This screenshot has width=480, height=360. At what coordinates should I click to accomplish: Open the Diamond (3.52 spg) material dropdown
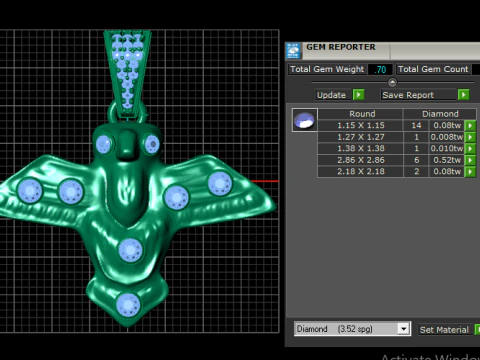tap(403, 329)
